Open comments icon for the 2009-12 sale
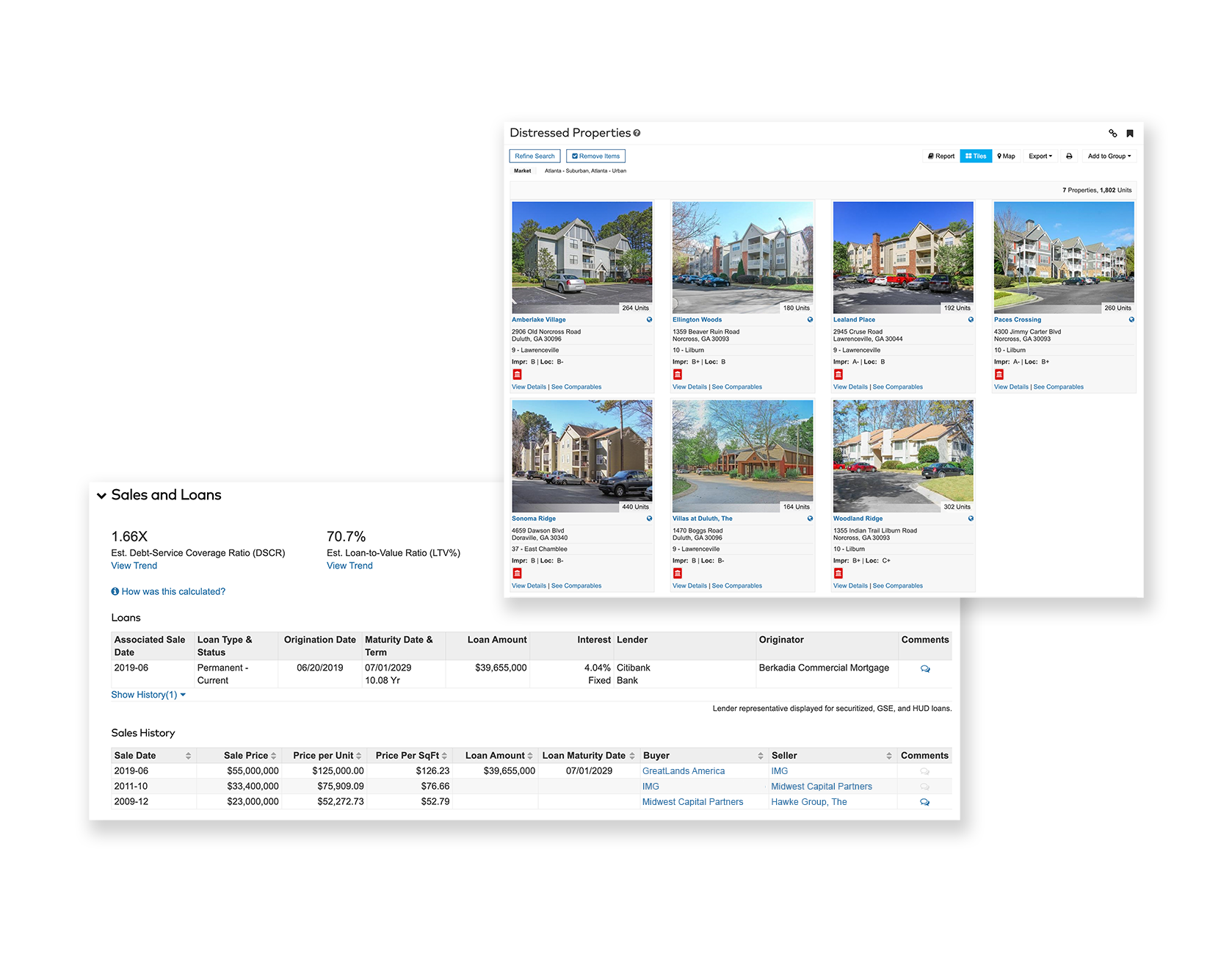This screenshot has height=957, width=1232. click(x=924, y=802)
